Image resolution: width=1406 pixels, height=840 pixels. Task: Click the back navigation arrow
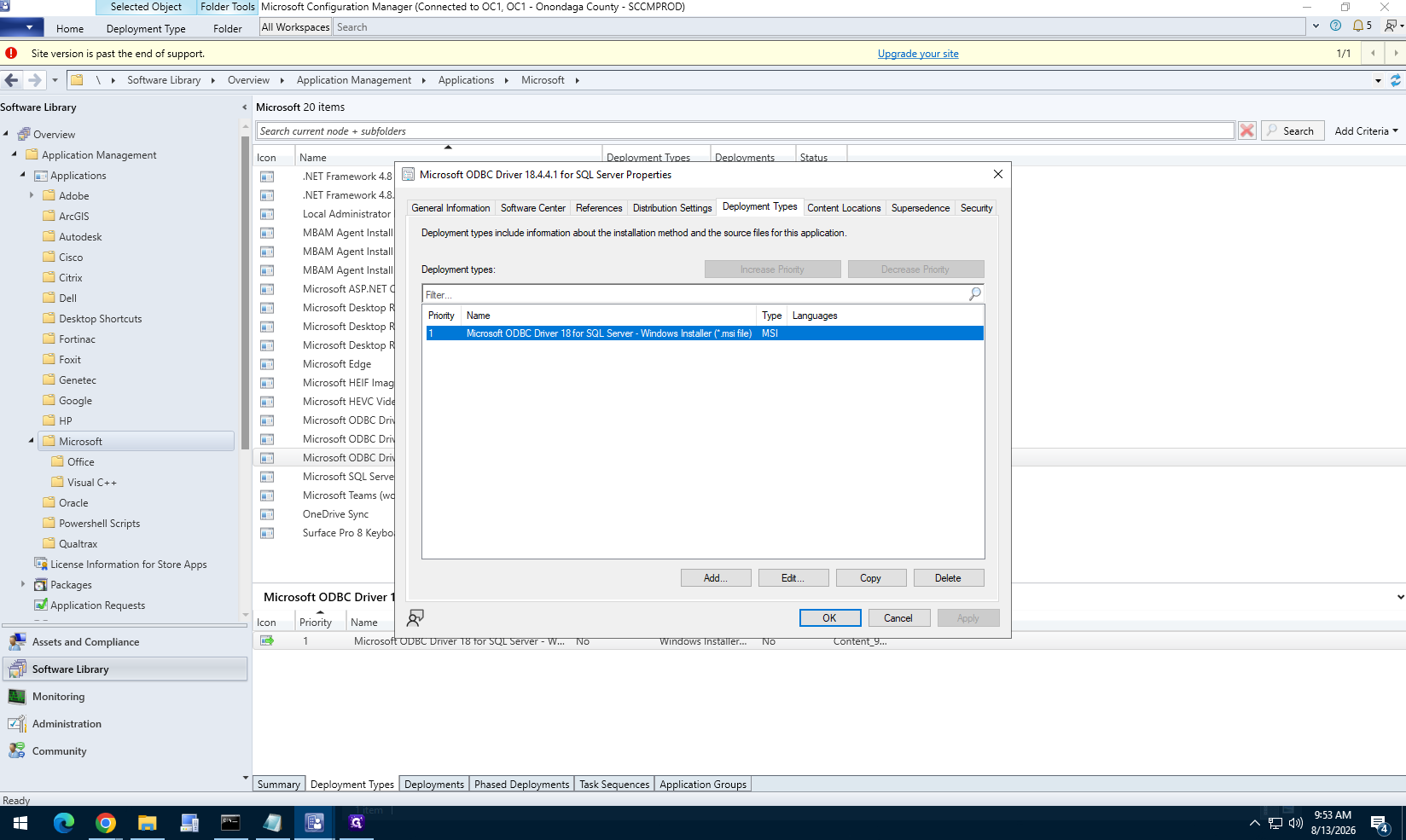click(x=11, y=80)
